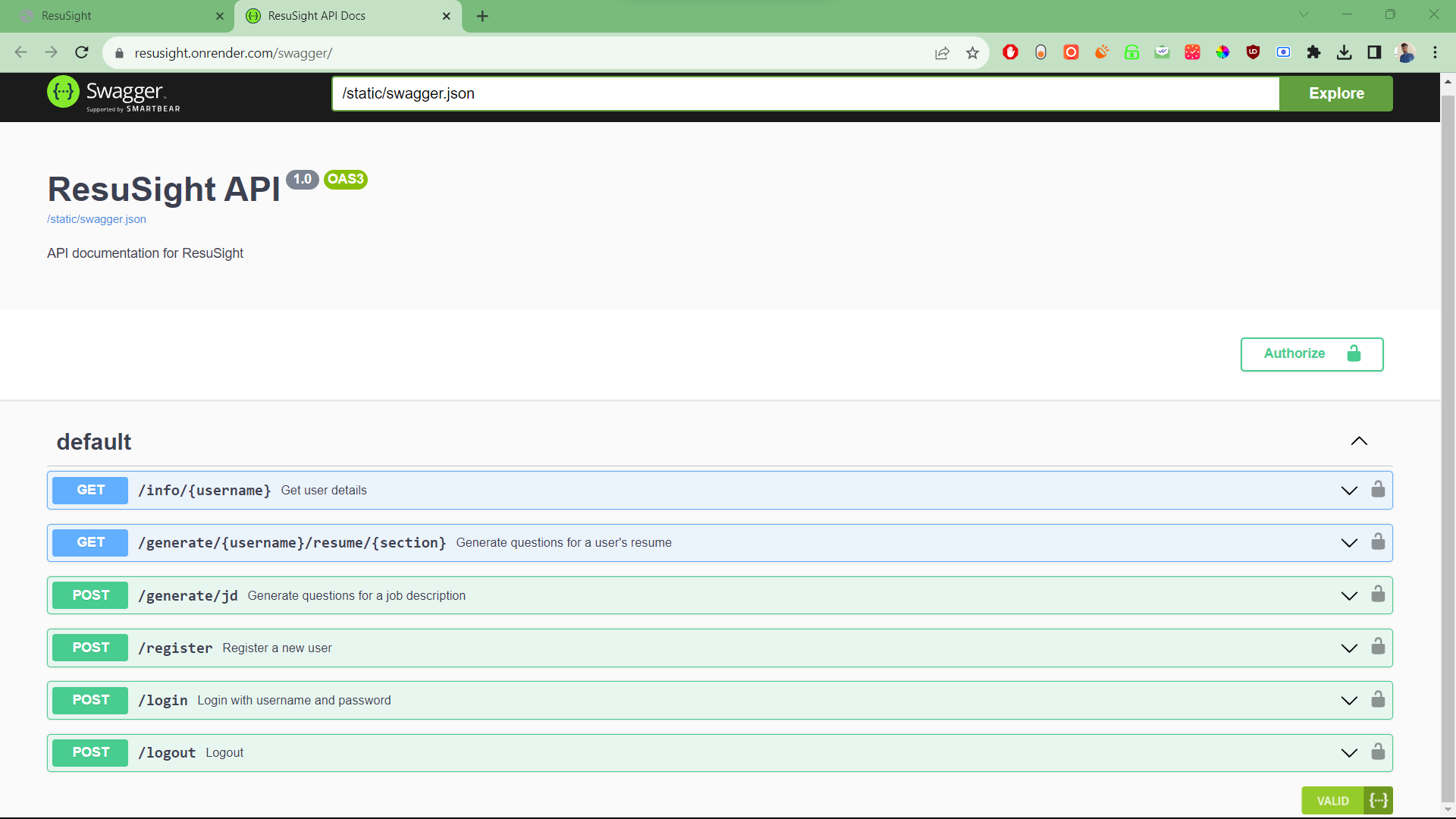Expand the POST /register endpoint chevron

click(1348, 648)
